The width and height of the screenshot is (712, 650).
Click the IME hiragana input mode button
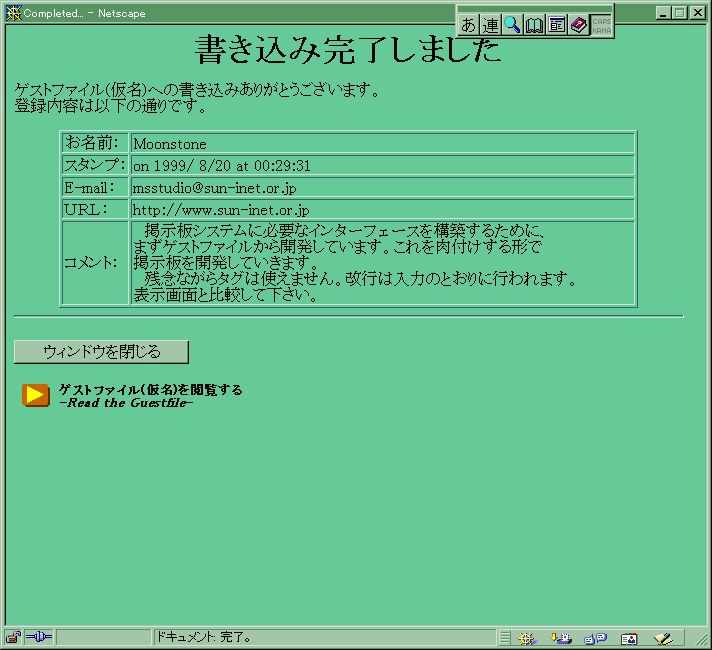tap(468, 25)
